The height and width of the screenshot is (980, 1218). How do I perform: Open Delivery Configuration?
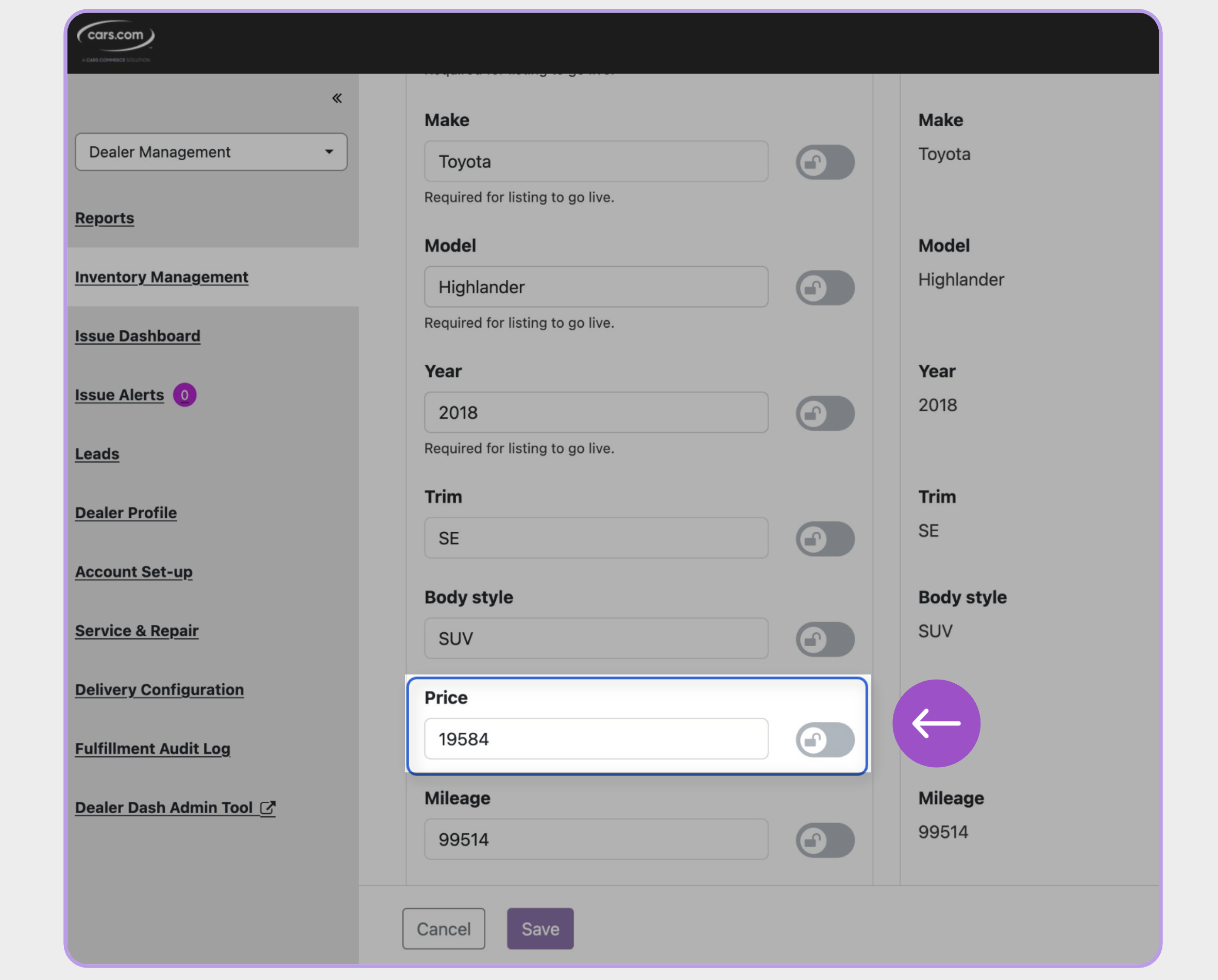coord(159,690)
